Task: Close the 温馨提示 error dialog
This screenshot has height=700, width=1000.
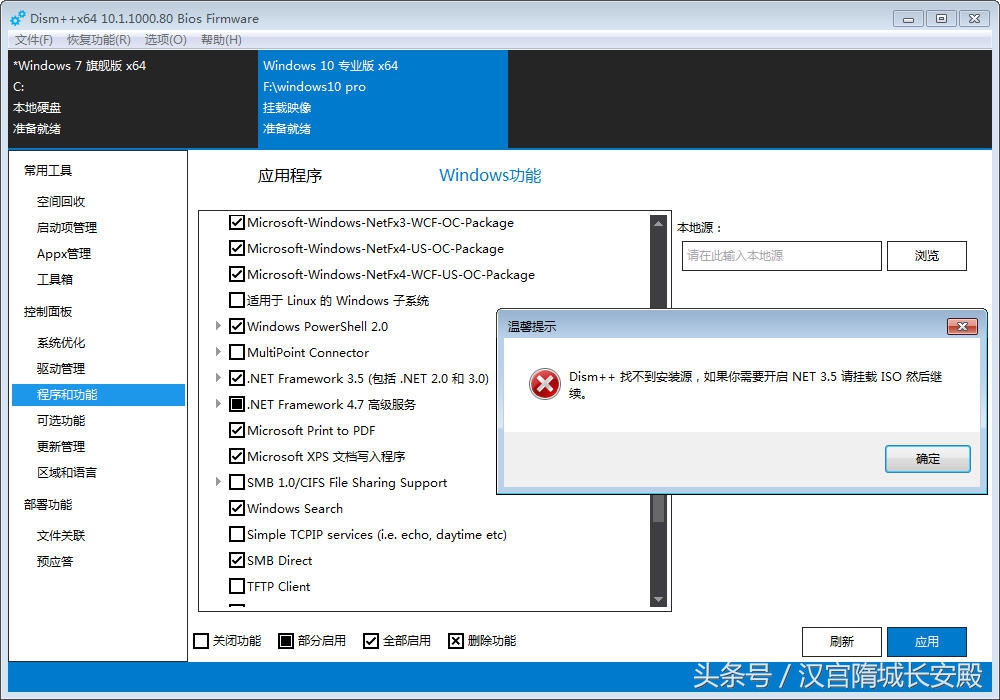Action: pos(962,326)
